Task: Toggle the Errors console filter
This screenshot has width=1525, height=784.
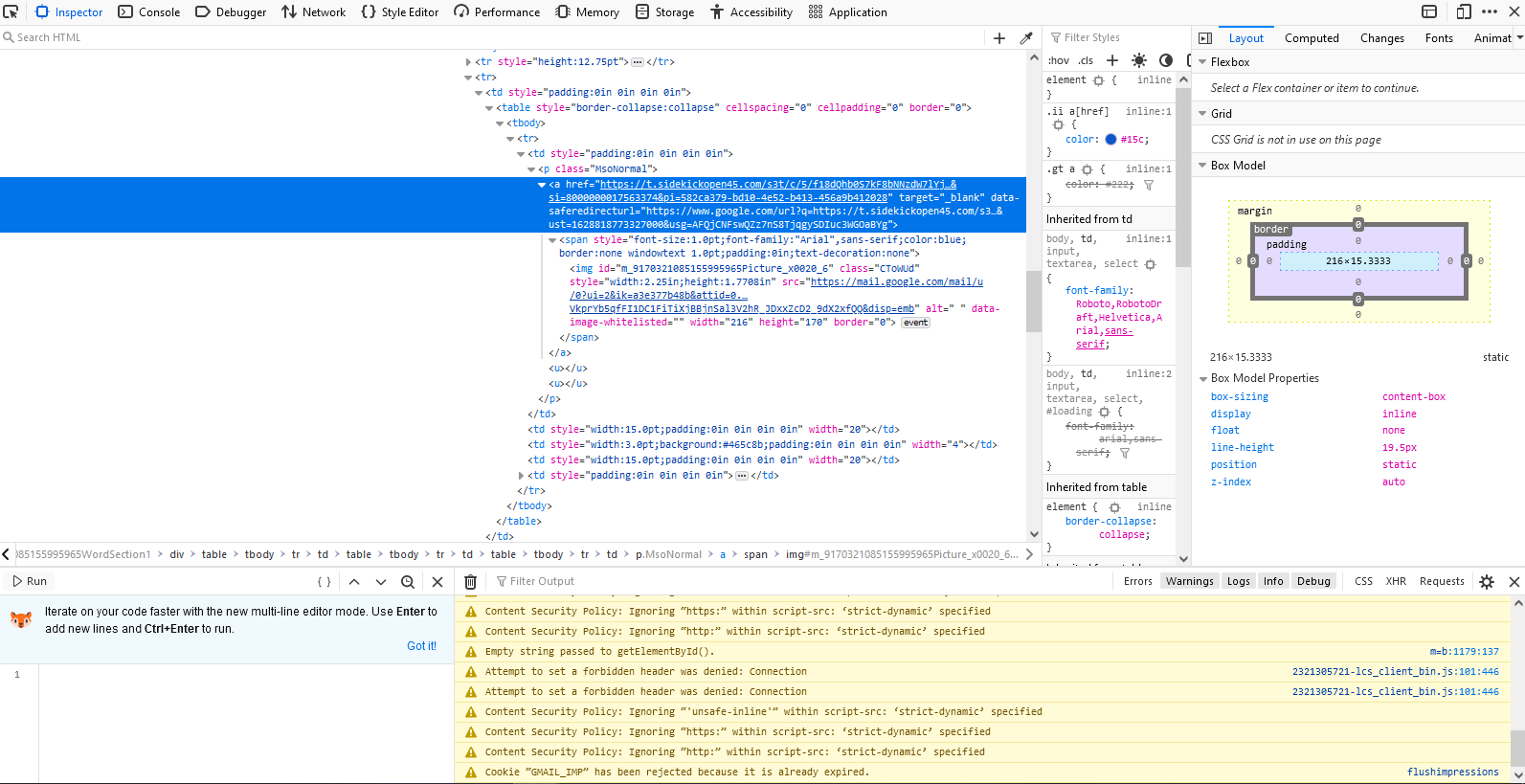Action: click(1137, 581)
